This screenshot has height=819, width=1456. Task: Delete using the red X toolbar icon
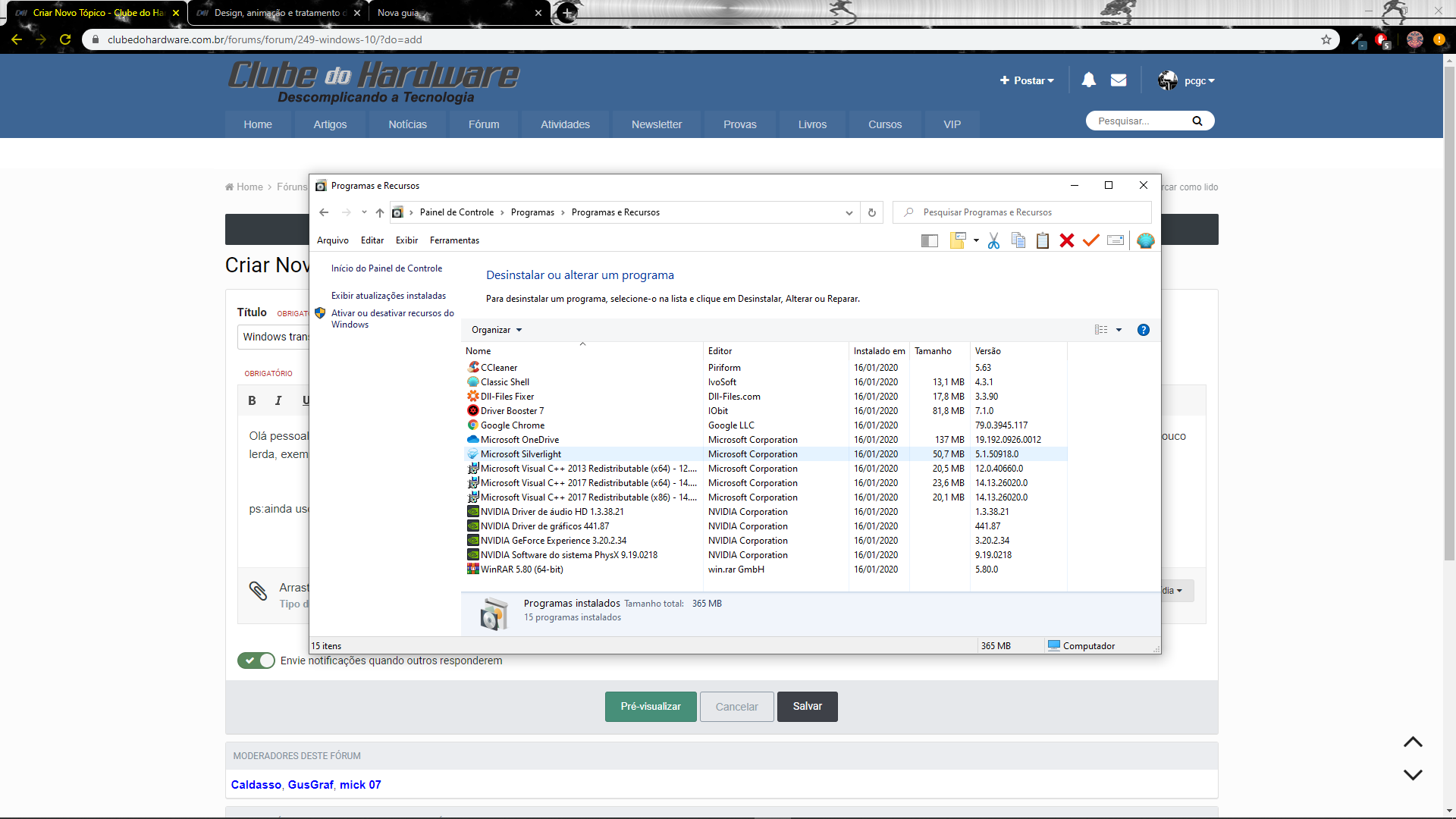click(1067, 241)
